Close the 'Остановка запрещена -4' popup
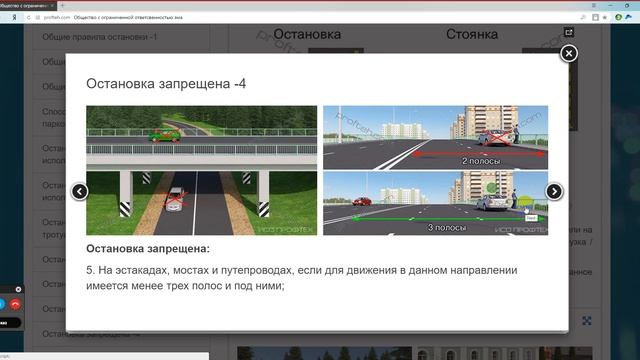Image resolution: width=640 pixels, height=360 pixels. click(569, 53)
